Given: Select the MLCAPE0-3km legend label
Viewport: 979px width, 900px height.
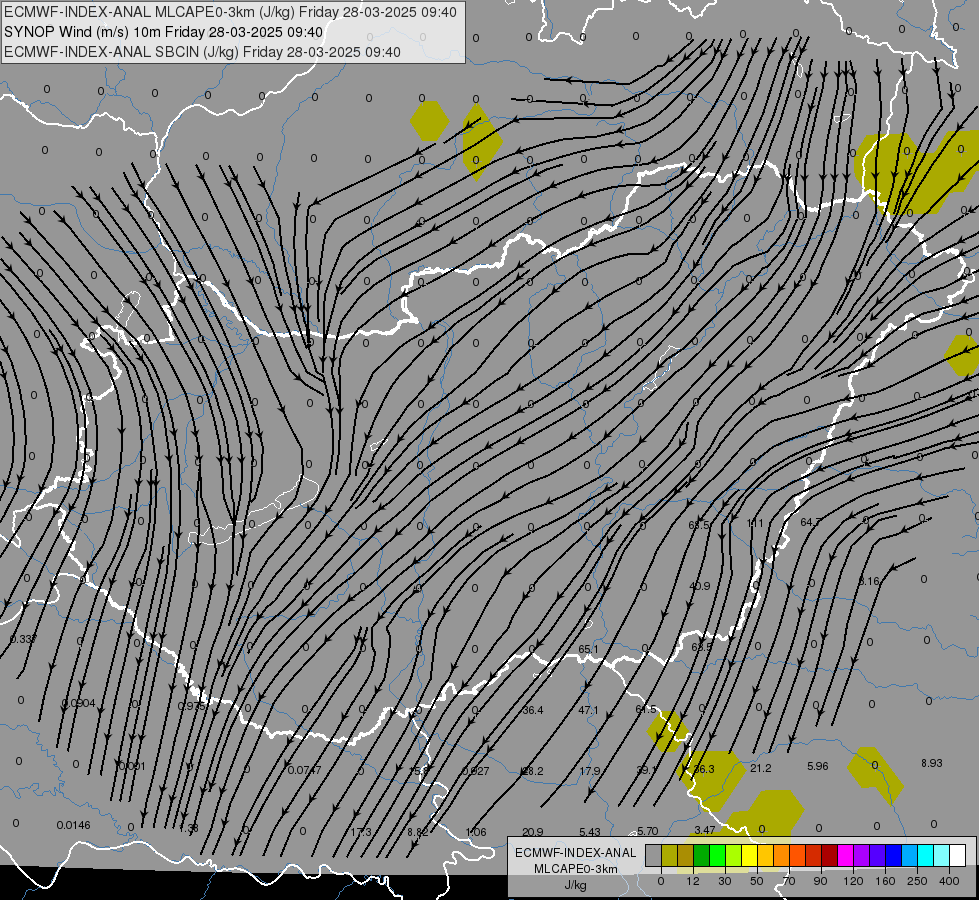Looking at the screenshot, I should click(575, 869).
